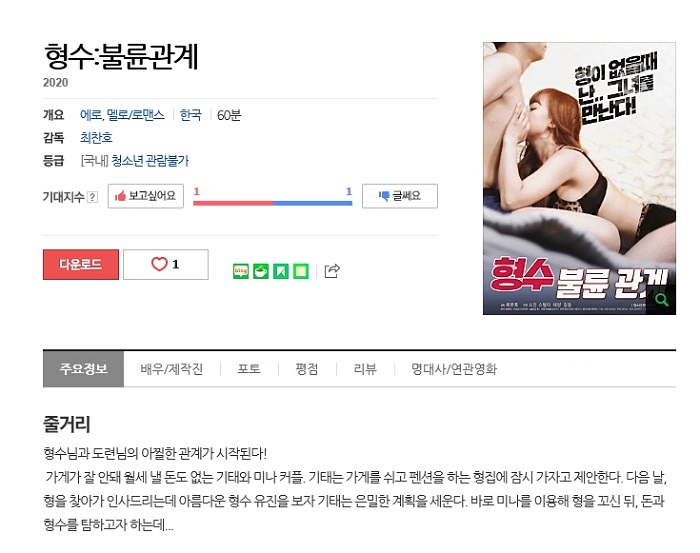Share via the green cafe cup icon

261,271
